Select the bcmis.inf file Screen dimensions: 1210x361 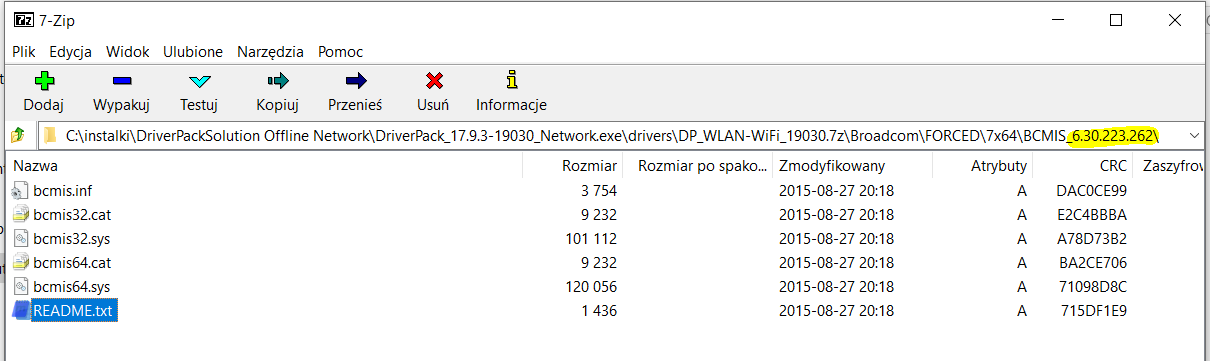pyautogui.click(x=62, y=190)
